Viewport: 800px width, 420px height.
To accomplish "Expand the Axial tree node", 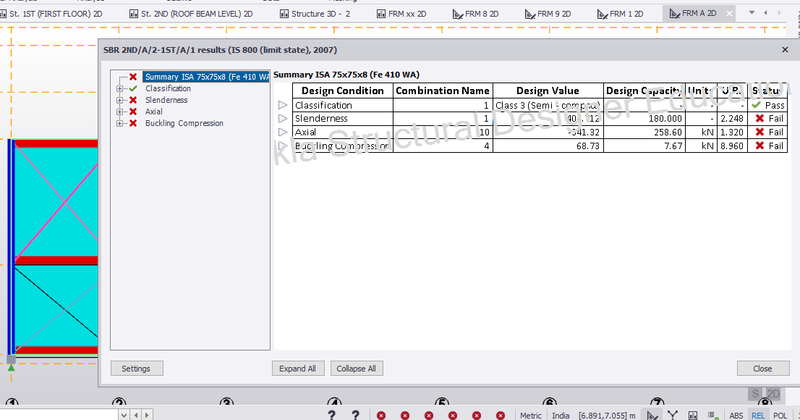I will (x=119, y=111).
